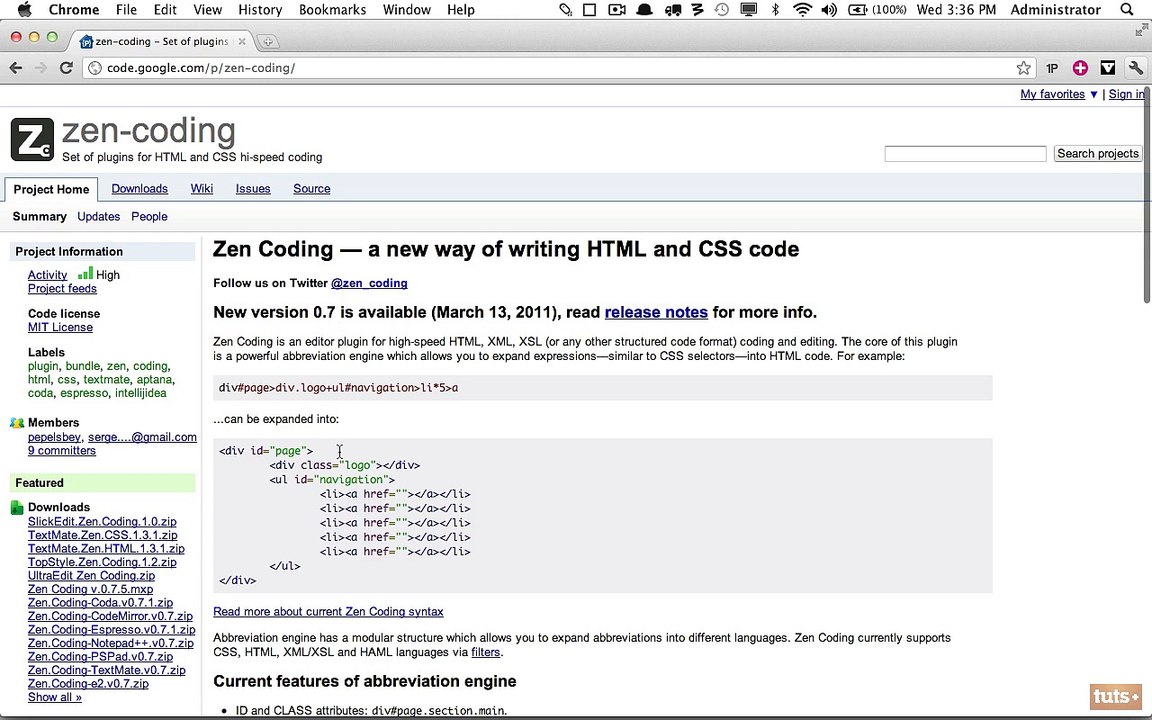Click the red plus extension icon

(1080, 68)
